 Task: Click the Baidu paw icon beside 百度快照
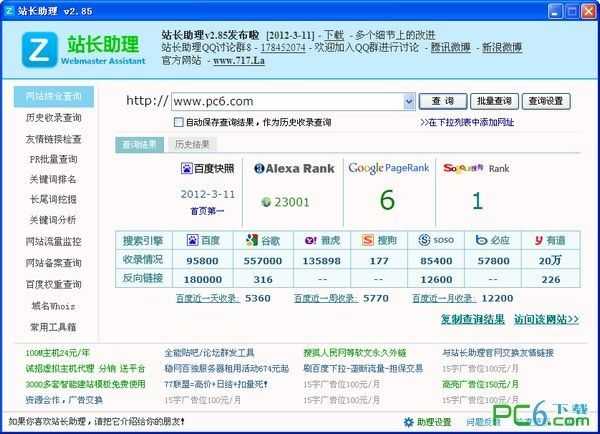click(186, 168)
